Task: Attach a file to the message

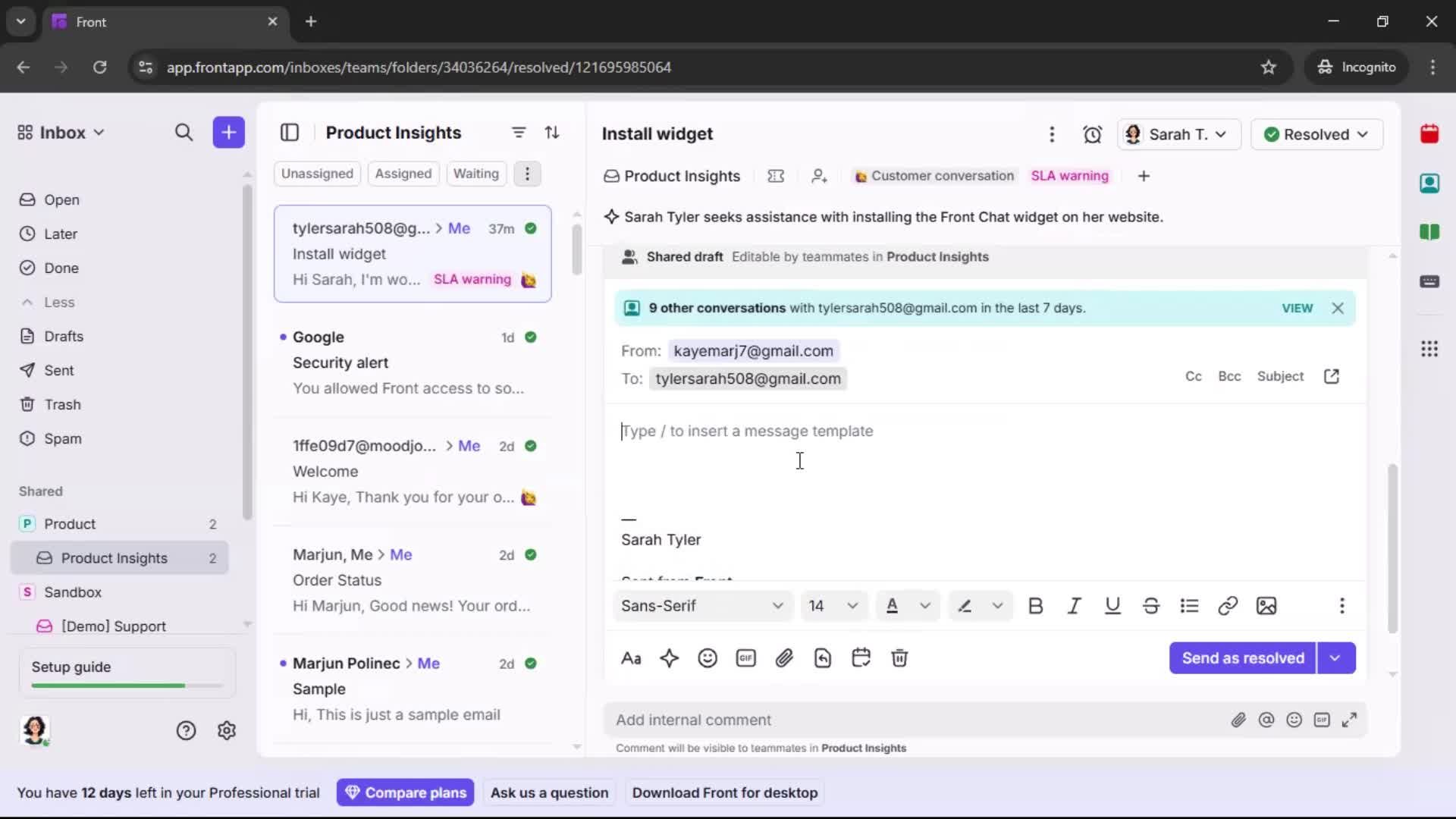Action: [785, 658]
